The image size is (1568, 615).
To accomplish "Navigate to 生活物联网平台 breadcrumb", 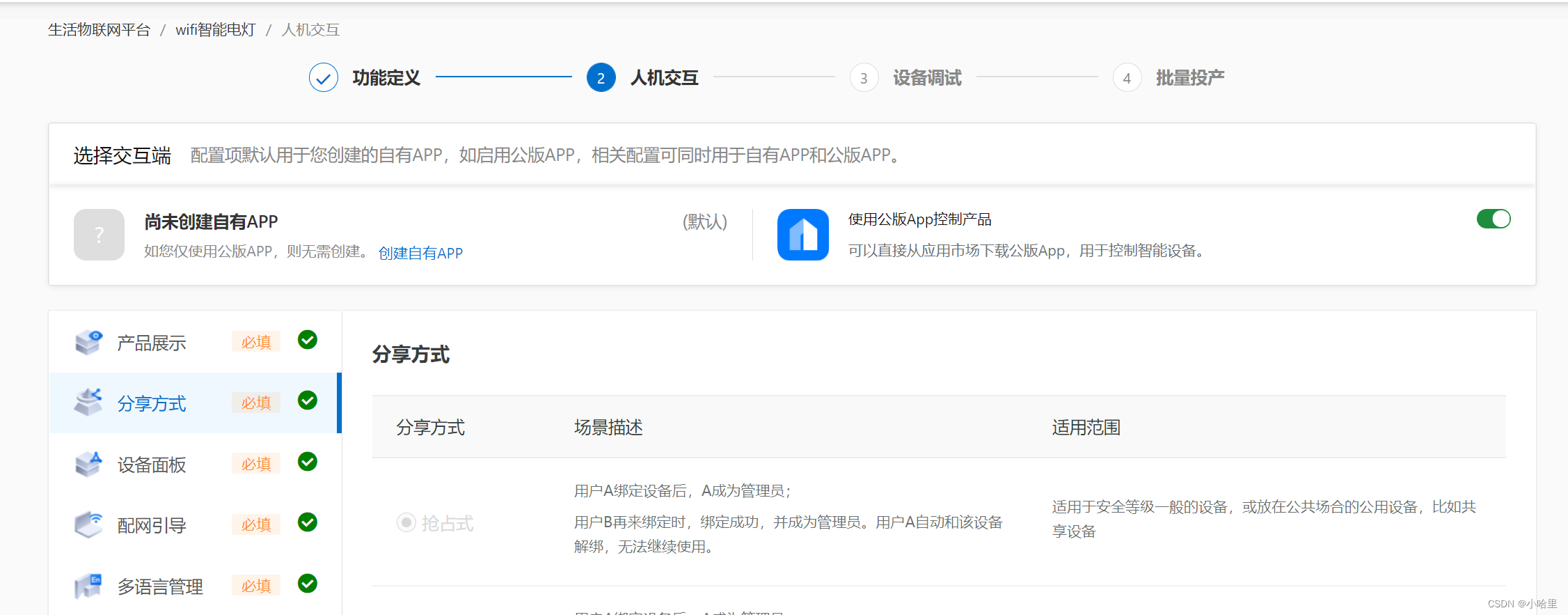I will pos(100,30).
